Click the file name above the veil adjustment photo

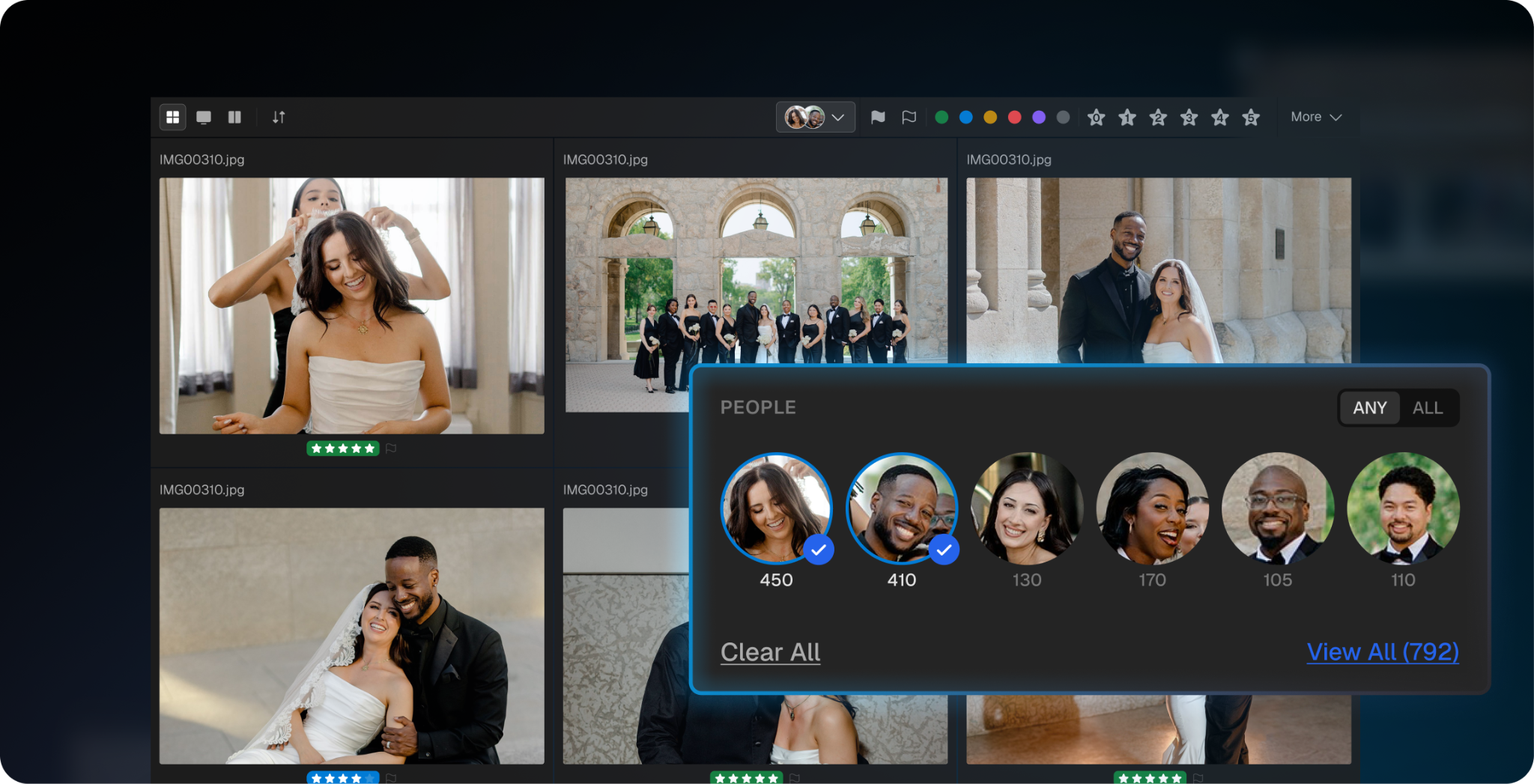pyautogui.click(x=202, y=159)
